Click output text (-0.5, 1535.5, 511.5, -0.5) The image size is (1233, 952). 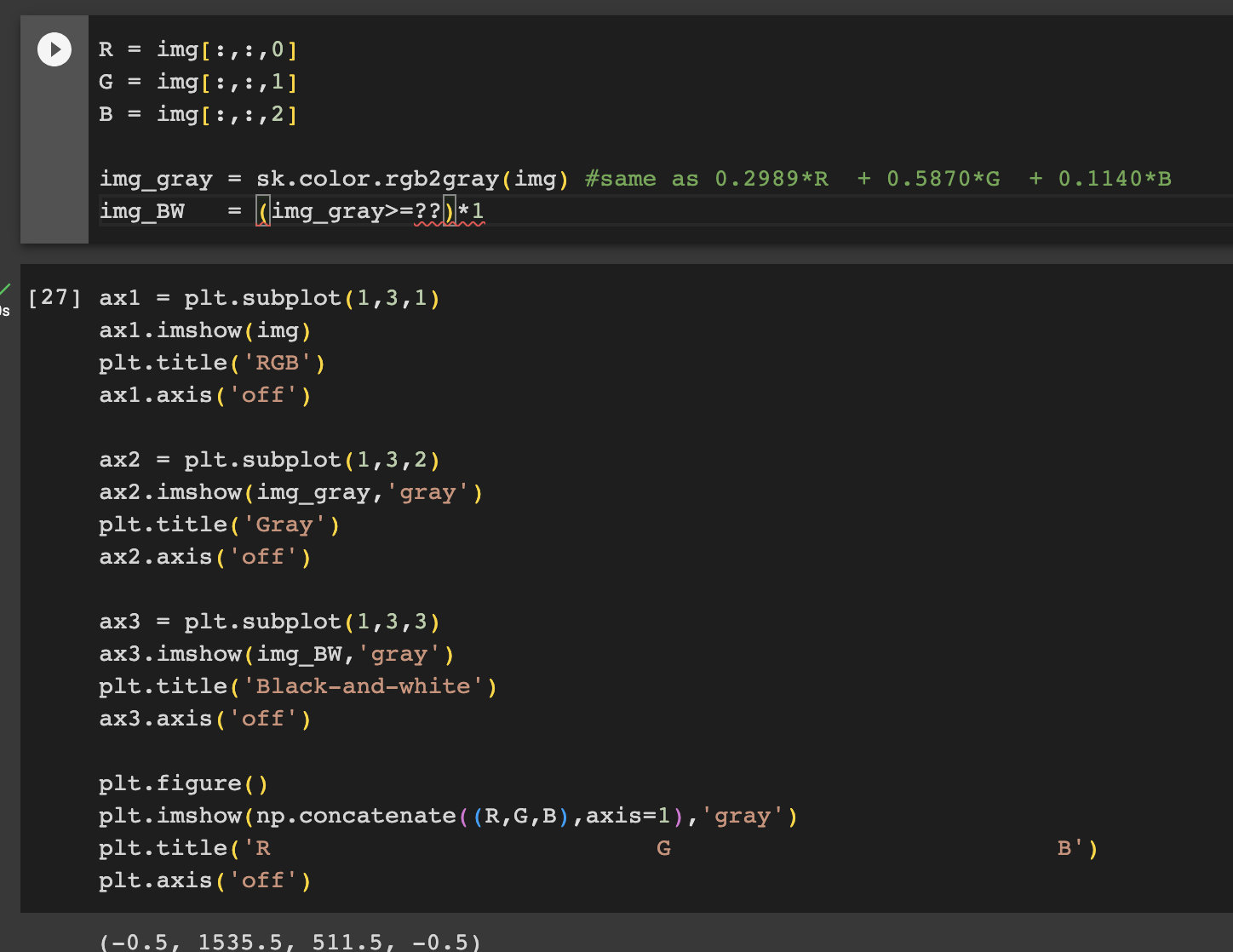pyautogui.click(x=290, y=942)
